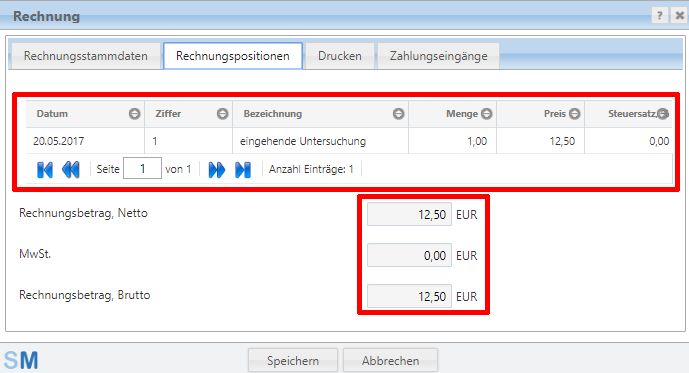Click the Seite page number field
689x373 pixels.
click(x=142, y=169)
